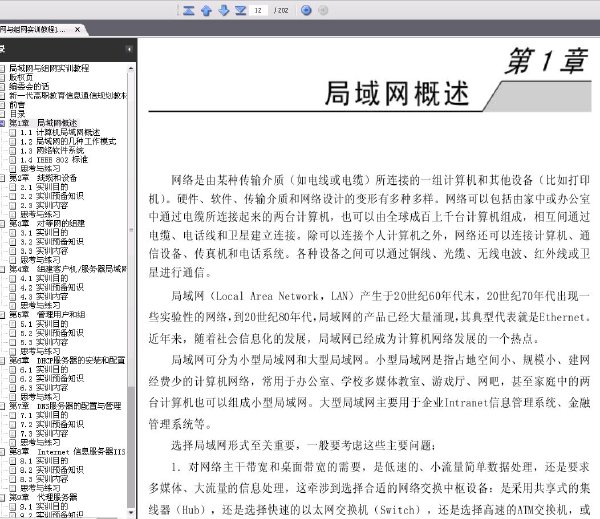The width and height of the screenshot is (600, 519).
Task: Select bookmark 第7章 DNS服务器的配置与管理
Action: [x=65, y=406]
